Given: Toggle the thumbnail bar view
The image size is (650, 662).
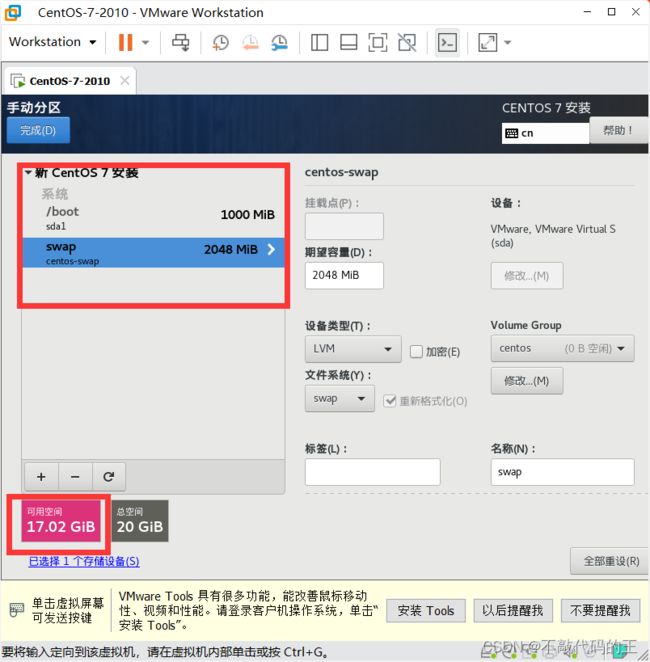Looking at the screenshot, I should (349, 42).
